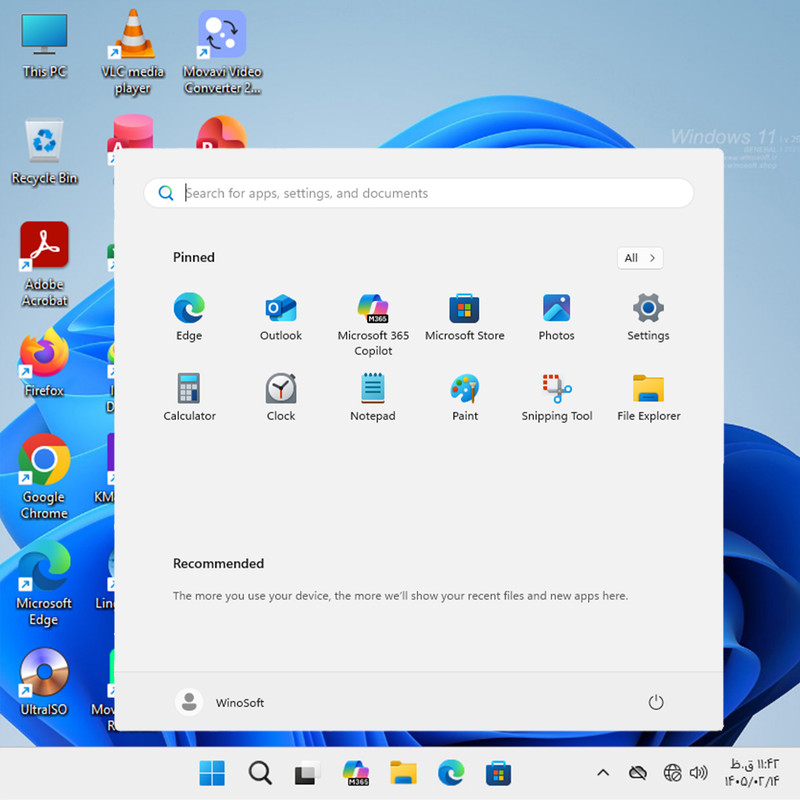
Task: Click the Windows Start button on taskbar
Action: click(x=212, y=773)
